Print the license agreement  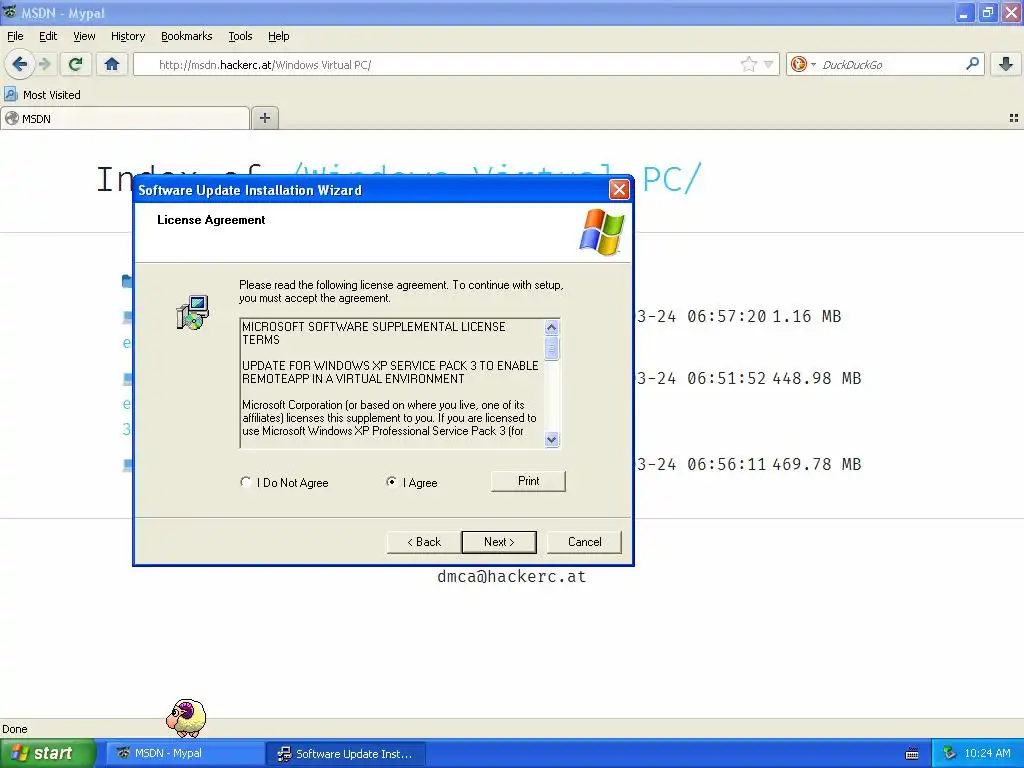[x=528, y=481]
